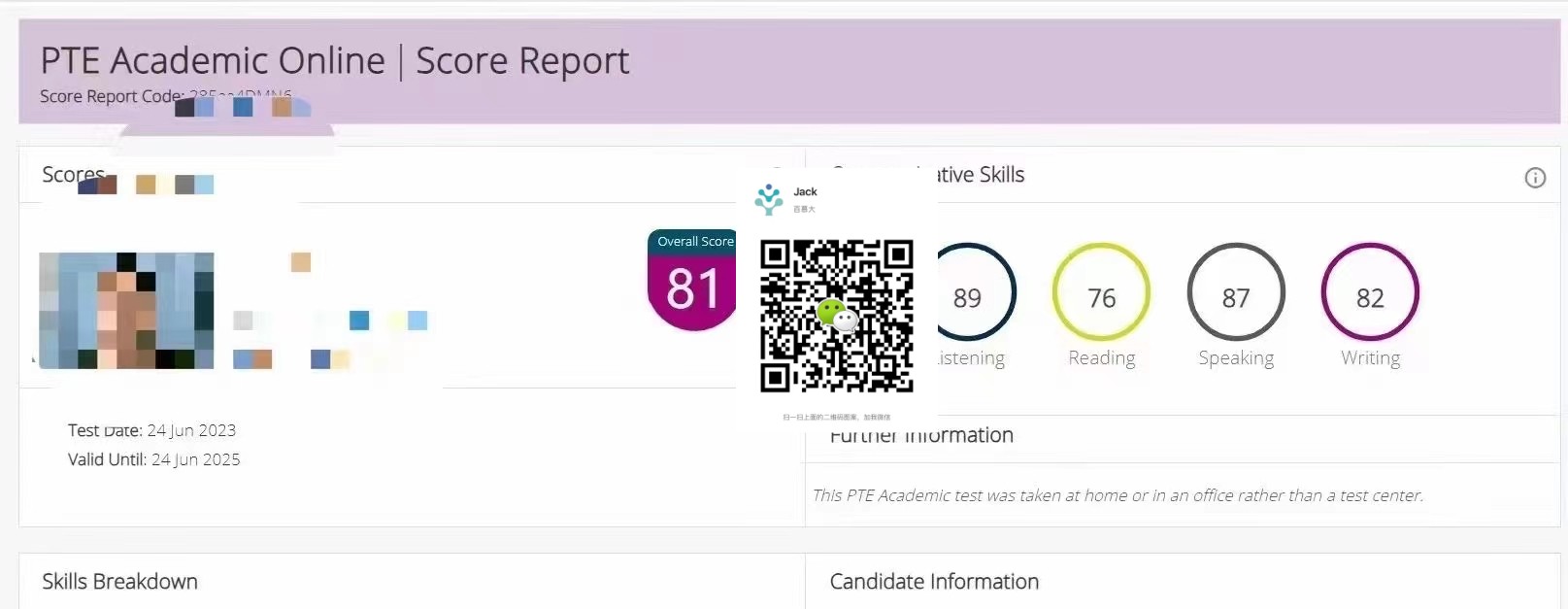Image resolution: width=1568 pixels, height=609 pixels.
Task: Click the "Scores" section heading
Action: click(x=73, y=175)
